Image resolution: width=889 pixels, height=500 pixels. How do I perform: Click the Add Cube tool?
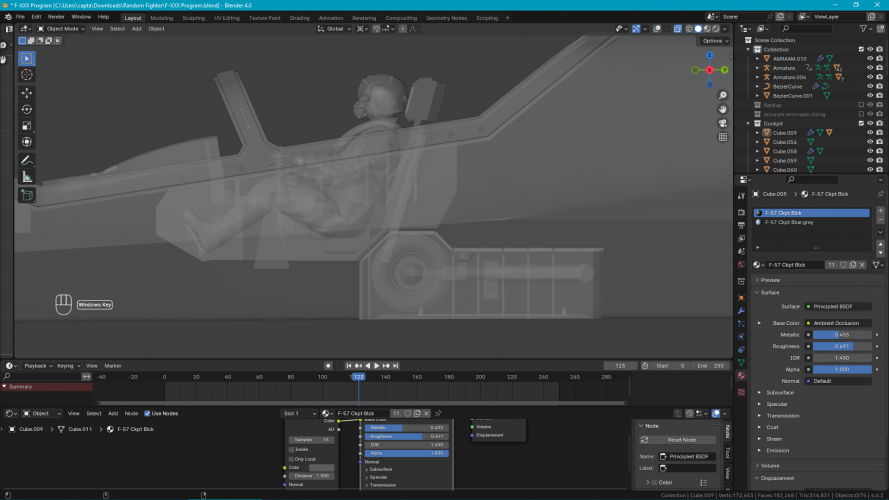pos(27,195)
